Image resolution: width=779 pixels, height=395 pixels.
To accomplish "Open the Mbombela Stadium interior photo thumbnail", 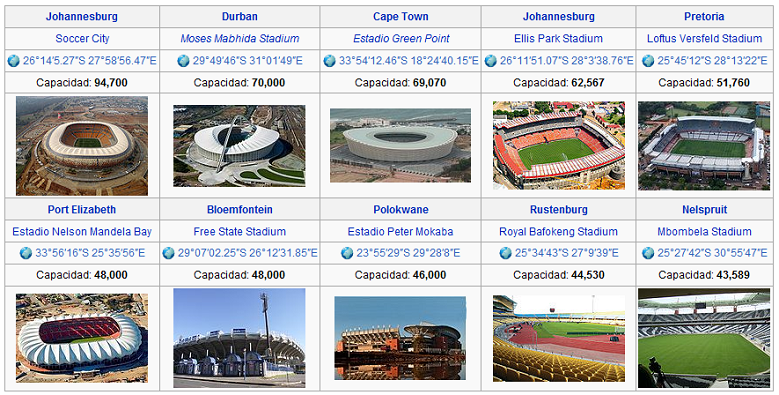I will [704, 338].
